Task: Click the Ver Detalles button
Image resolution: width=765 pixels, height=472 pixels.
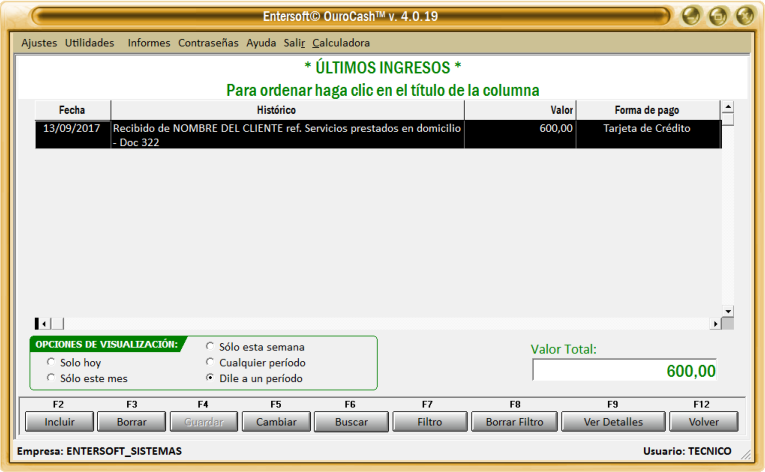Action: tap(612, 422)
